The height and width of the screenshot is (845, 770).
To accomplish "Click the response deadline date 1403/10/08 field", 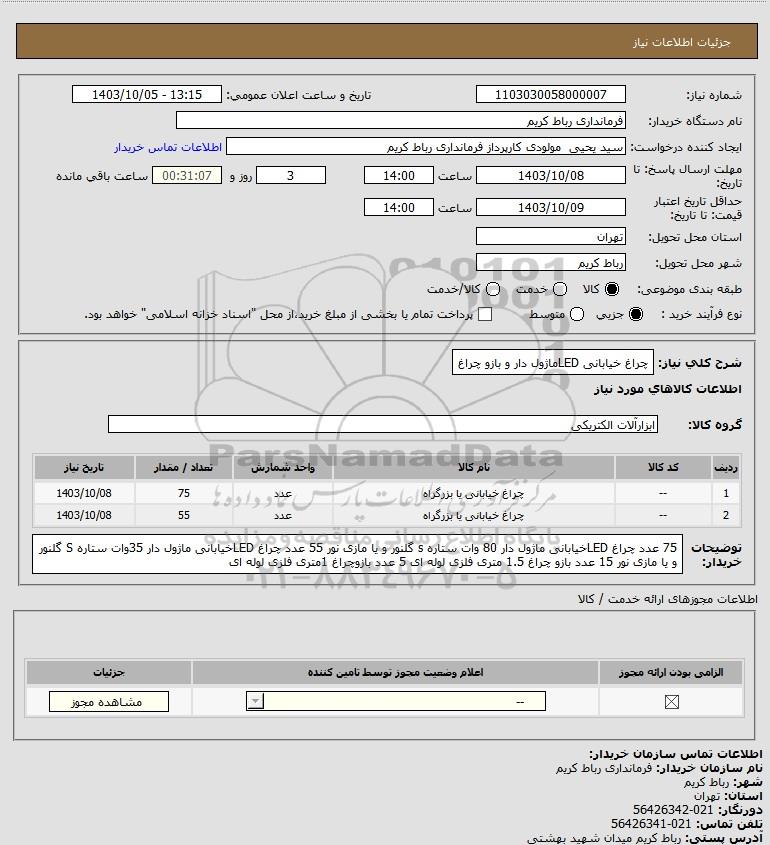I will point(551,175).
